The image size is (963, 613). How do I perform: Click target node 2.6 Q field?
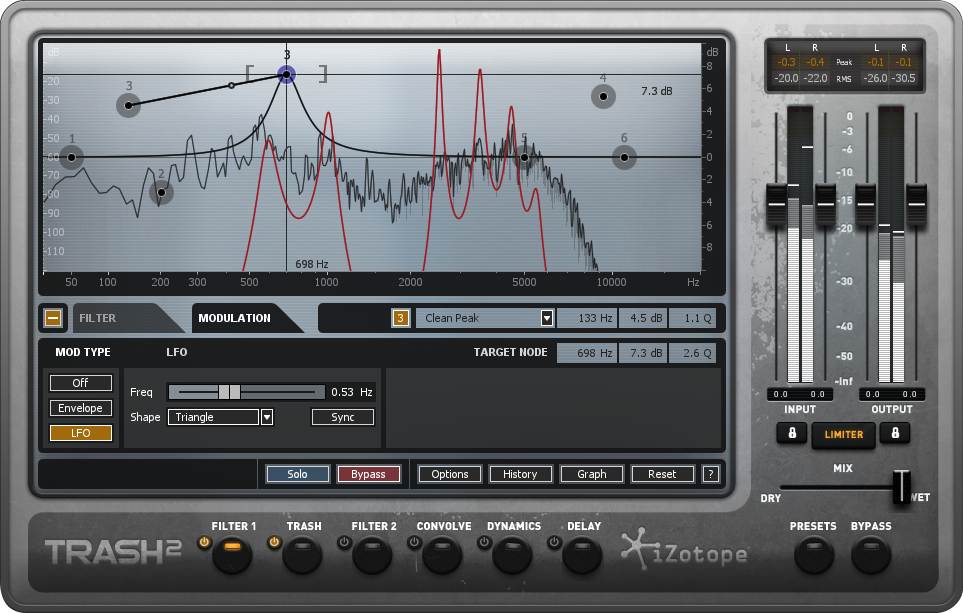click(693, 353)
